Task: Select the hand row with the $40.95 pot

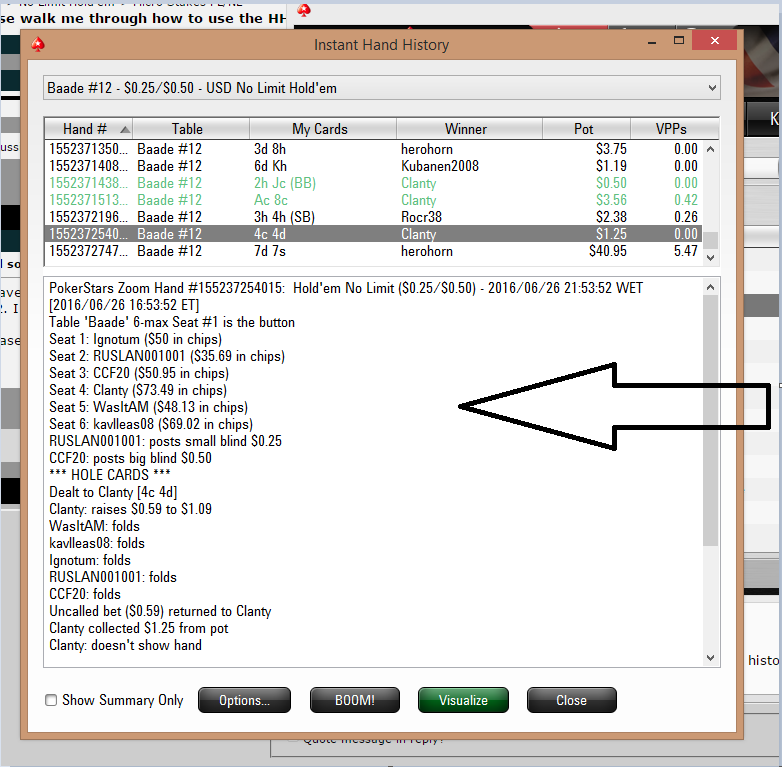Action: pyautogui.click(x=373, y=251)
